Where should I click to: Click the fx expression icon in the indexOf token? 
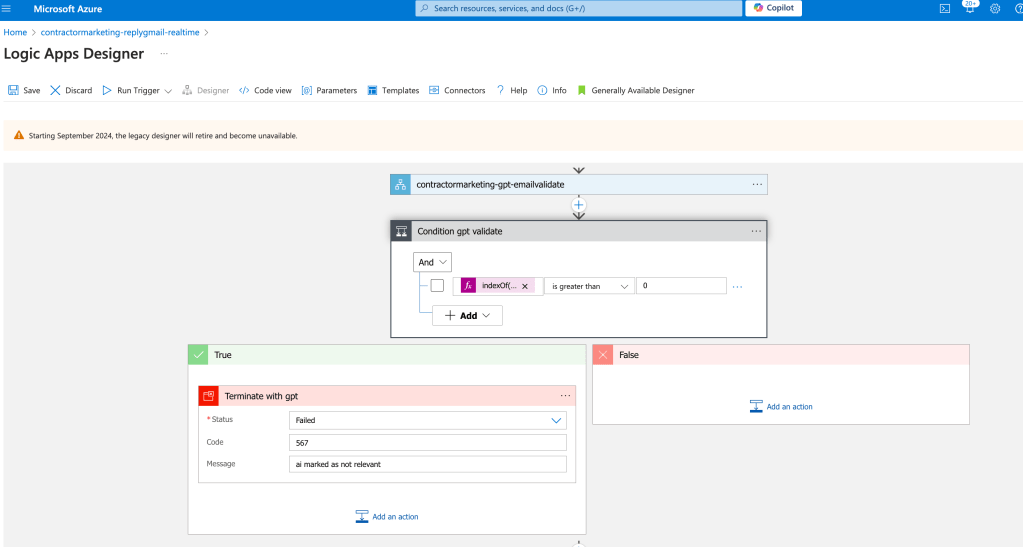(468, 285)
